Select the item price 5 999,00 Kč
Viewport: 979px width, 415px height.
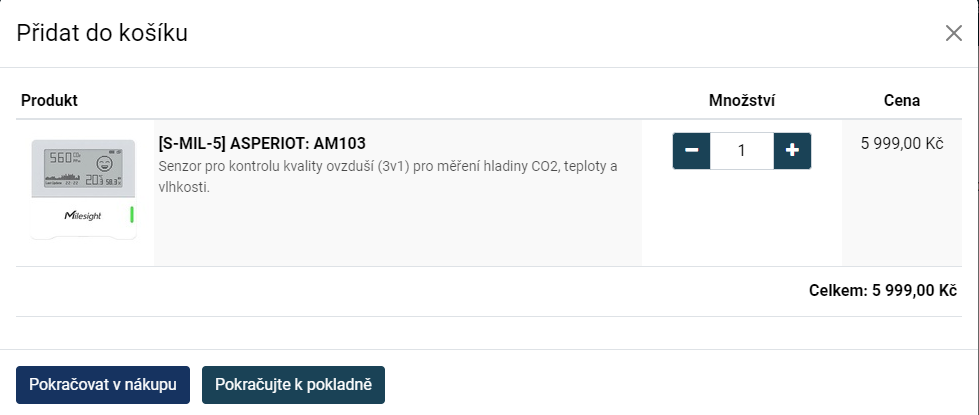point(902,144)
